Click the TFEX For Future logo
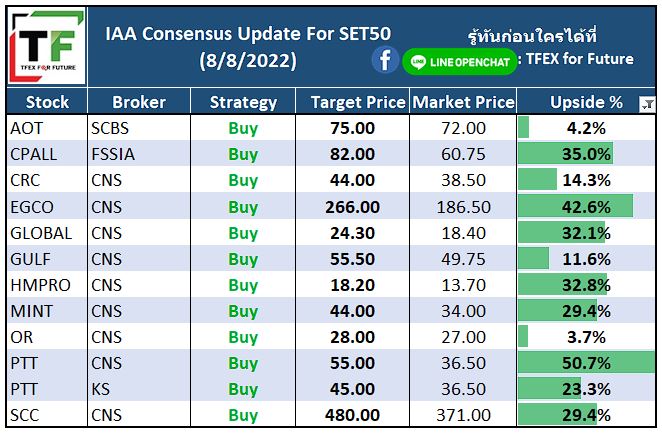Screen dimensions: 662x433 (x=47, y=46)
